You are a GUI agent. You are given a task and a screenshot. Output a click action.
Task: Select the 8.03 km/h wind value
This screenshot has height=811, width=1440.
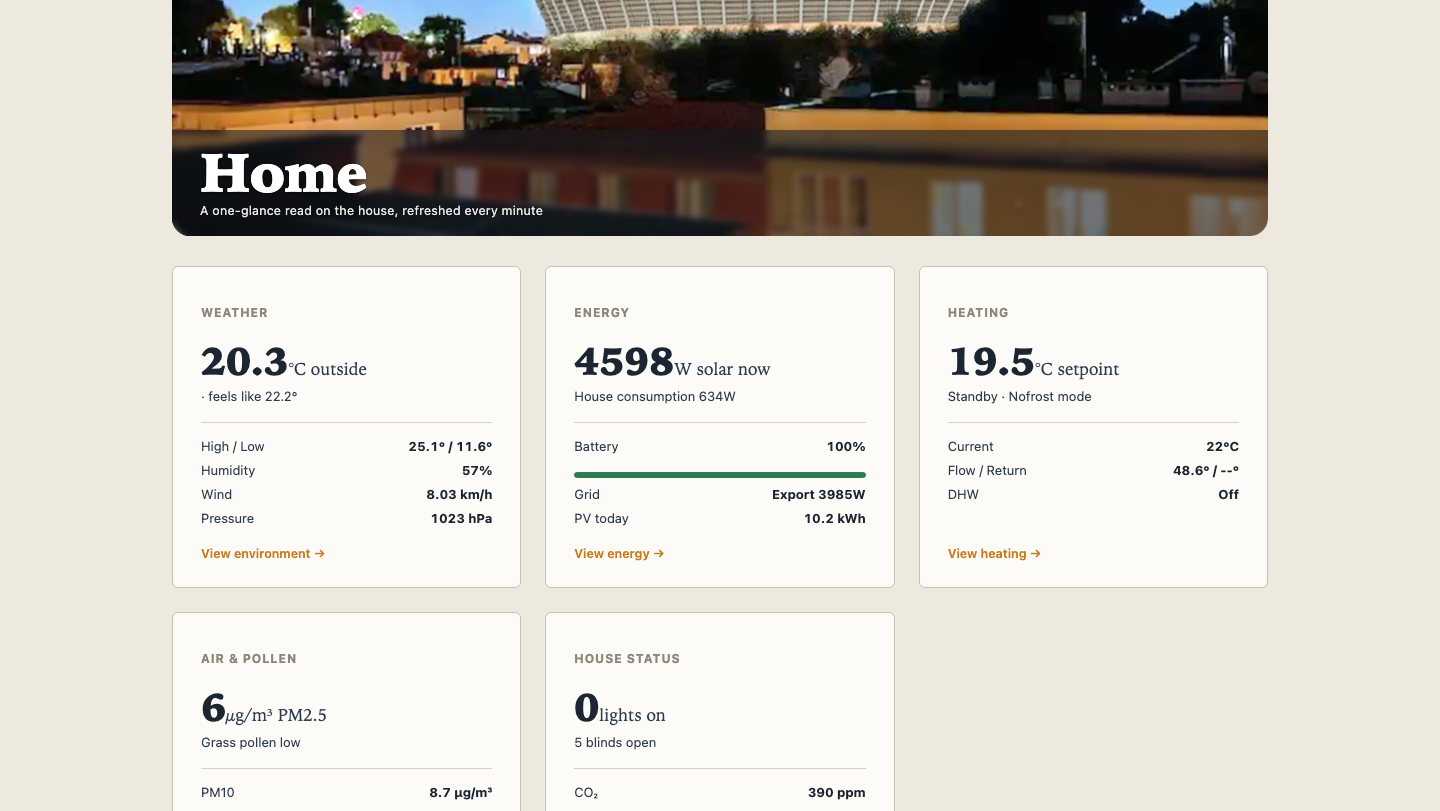pos(459,495)
